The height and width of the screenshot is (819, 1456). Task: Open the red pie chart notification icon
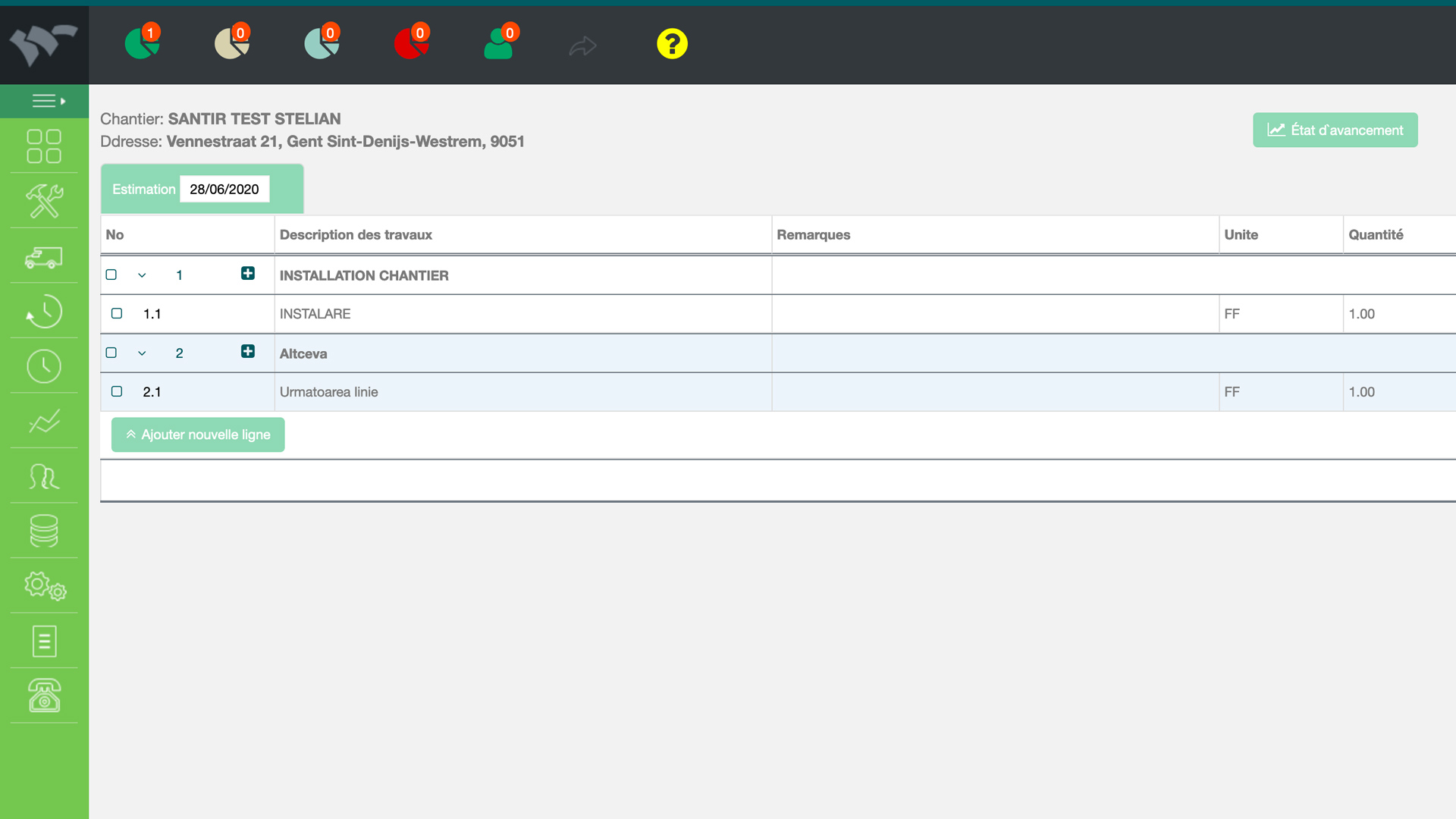point(411,43)
